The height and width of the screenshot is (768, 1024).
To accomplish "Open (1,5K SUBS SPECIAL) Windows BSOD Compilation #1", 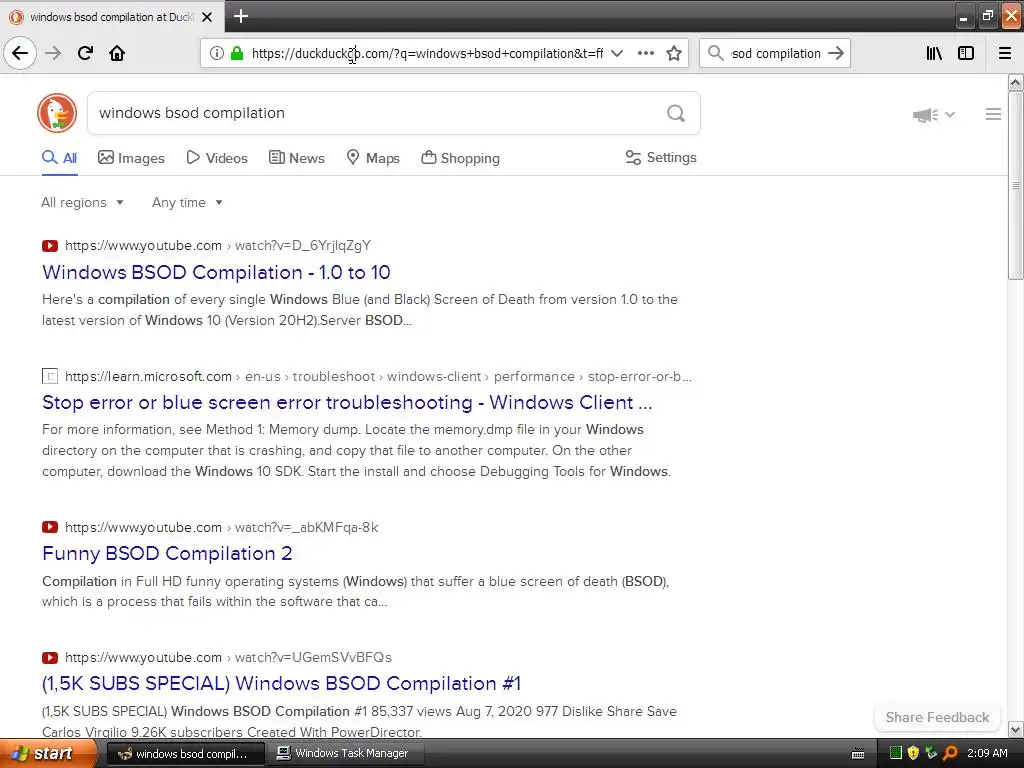I will [x=281, y=683].
